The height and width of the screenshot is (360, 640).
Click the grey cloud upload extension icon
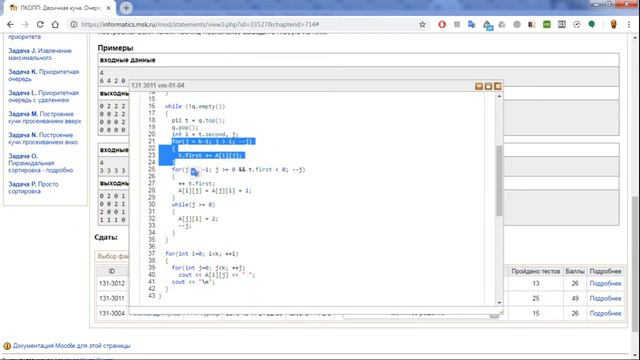(502, 24)
